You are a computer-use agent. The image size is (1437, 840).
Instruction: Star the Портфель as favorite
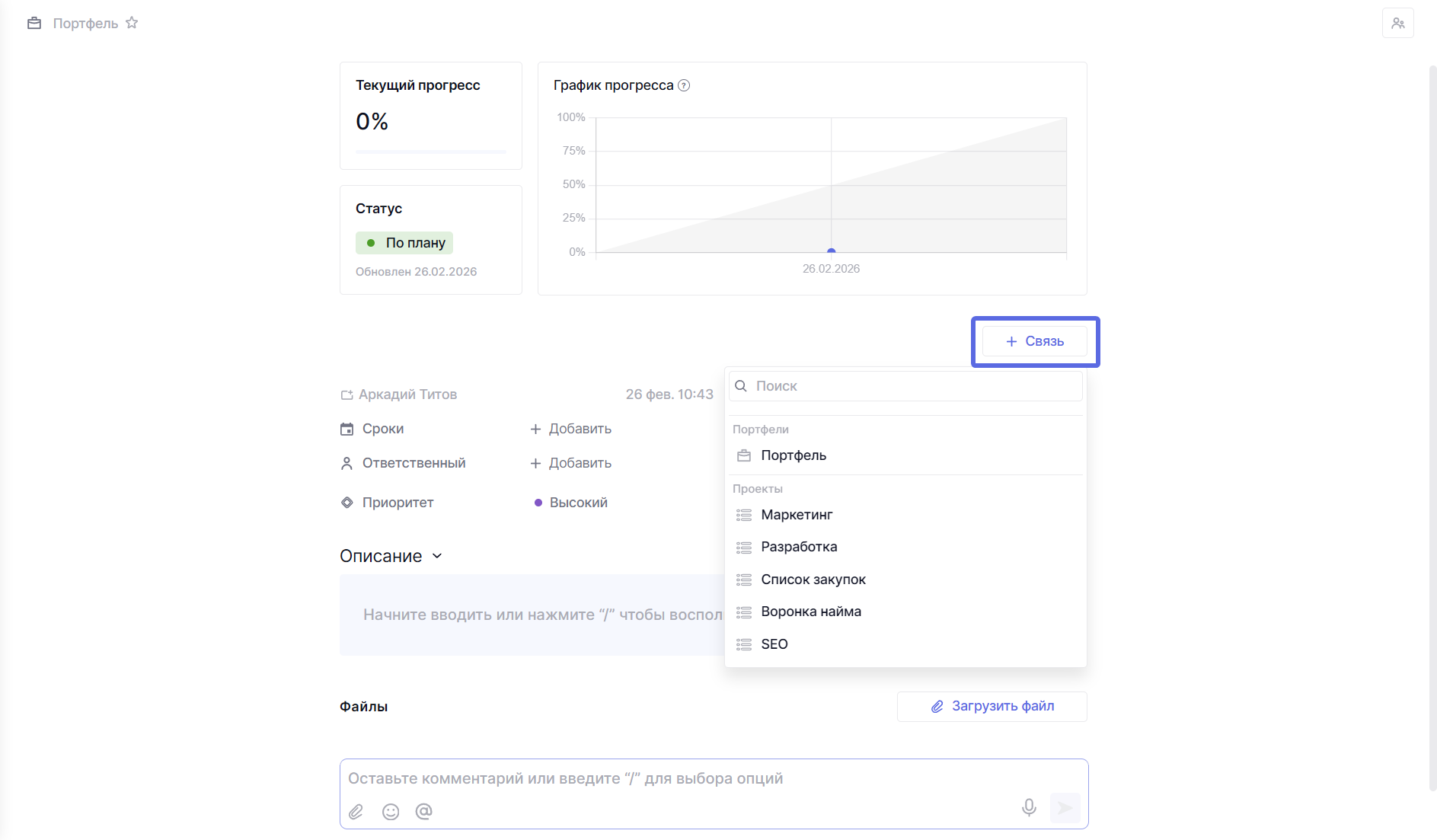(x=132, y=23)
